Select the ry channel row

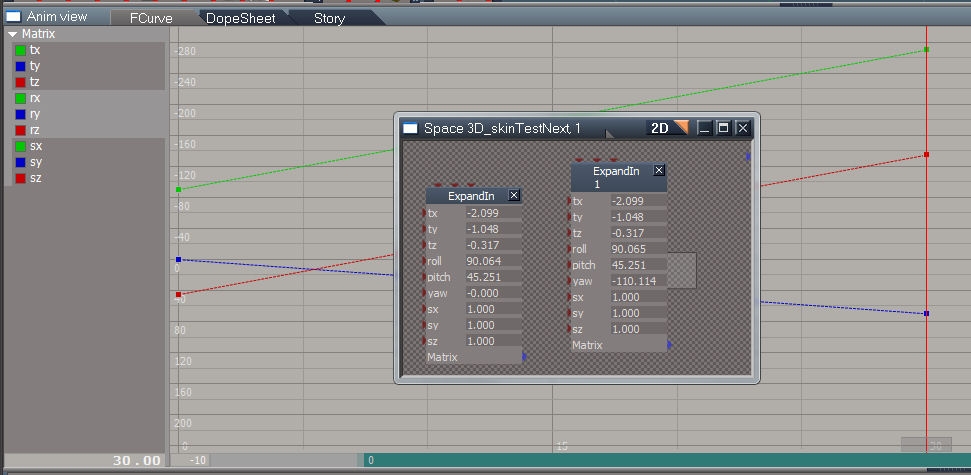pyautogui.click(x=89, y=115)
